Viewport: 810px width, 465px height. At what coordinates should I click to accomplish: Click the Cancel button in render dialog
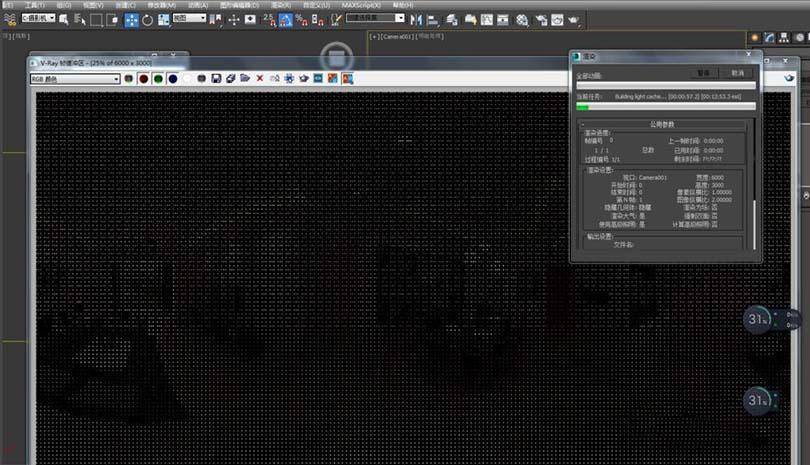click(x=738, y=73)
